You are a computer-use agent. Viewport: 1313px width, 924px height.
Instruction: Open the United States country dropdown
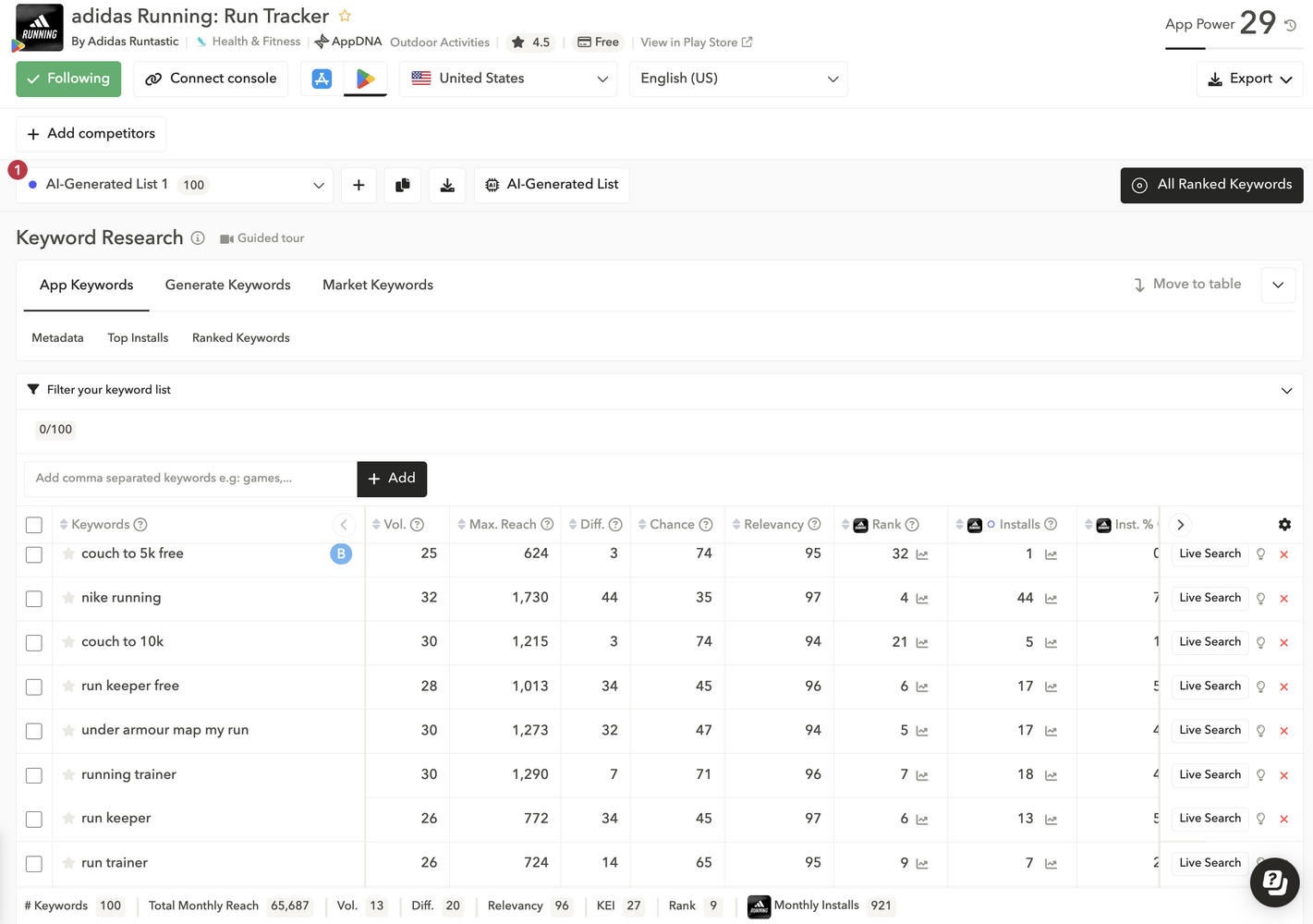click(509, 79)
